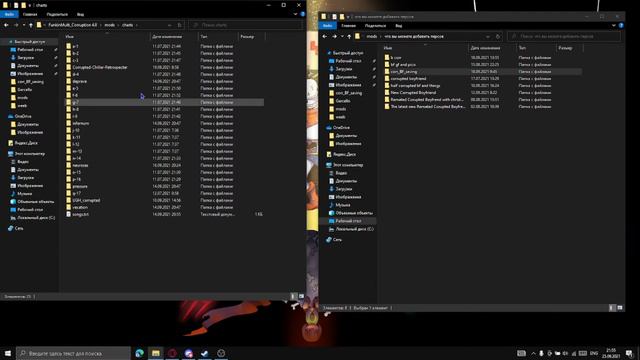Select 'The latest new Remated Corrupted Boyfre...' folder

[427, 106]
